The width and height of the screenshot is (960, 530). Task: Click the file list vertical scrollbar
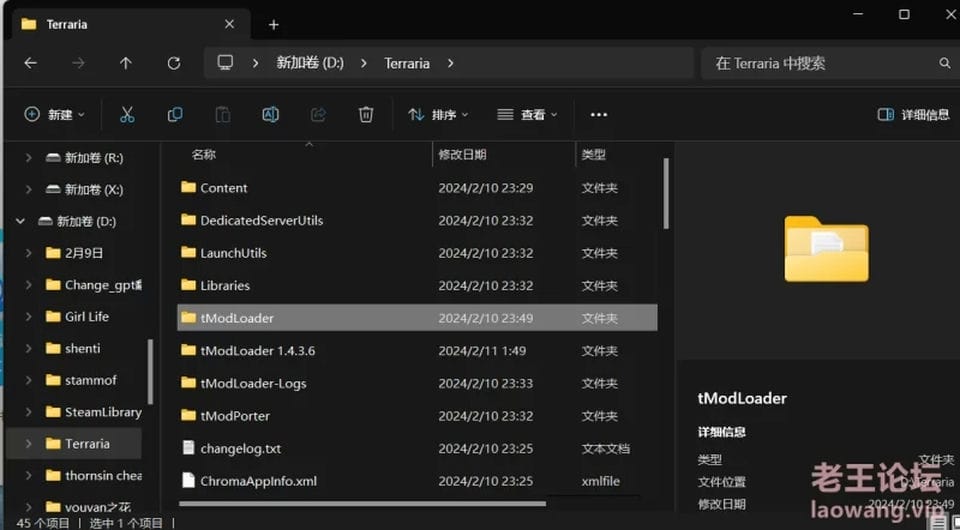pyautogui.click(x=666, y=193)
